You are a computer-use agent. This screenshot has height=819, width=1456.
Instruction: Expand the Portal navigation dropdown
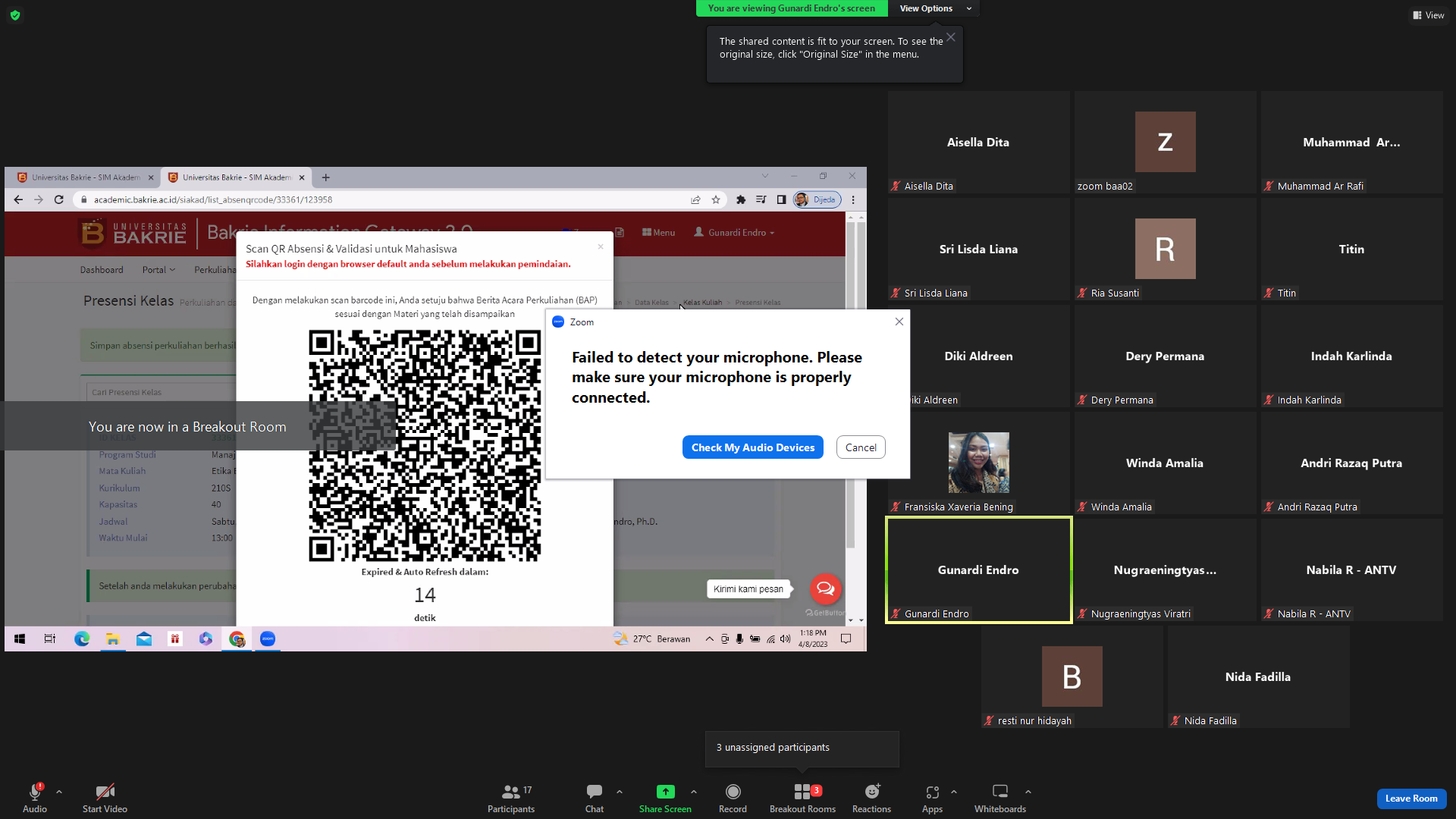[x=158, y=270]
